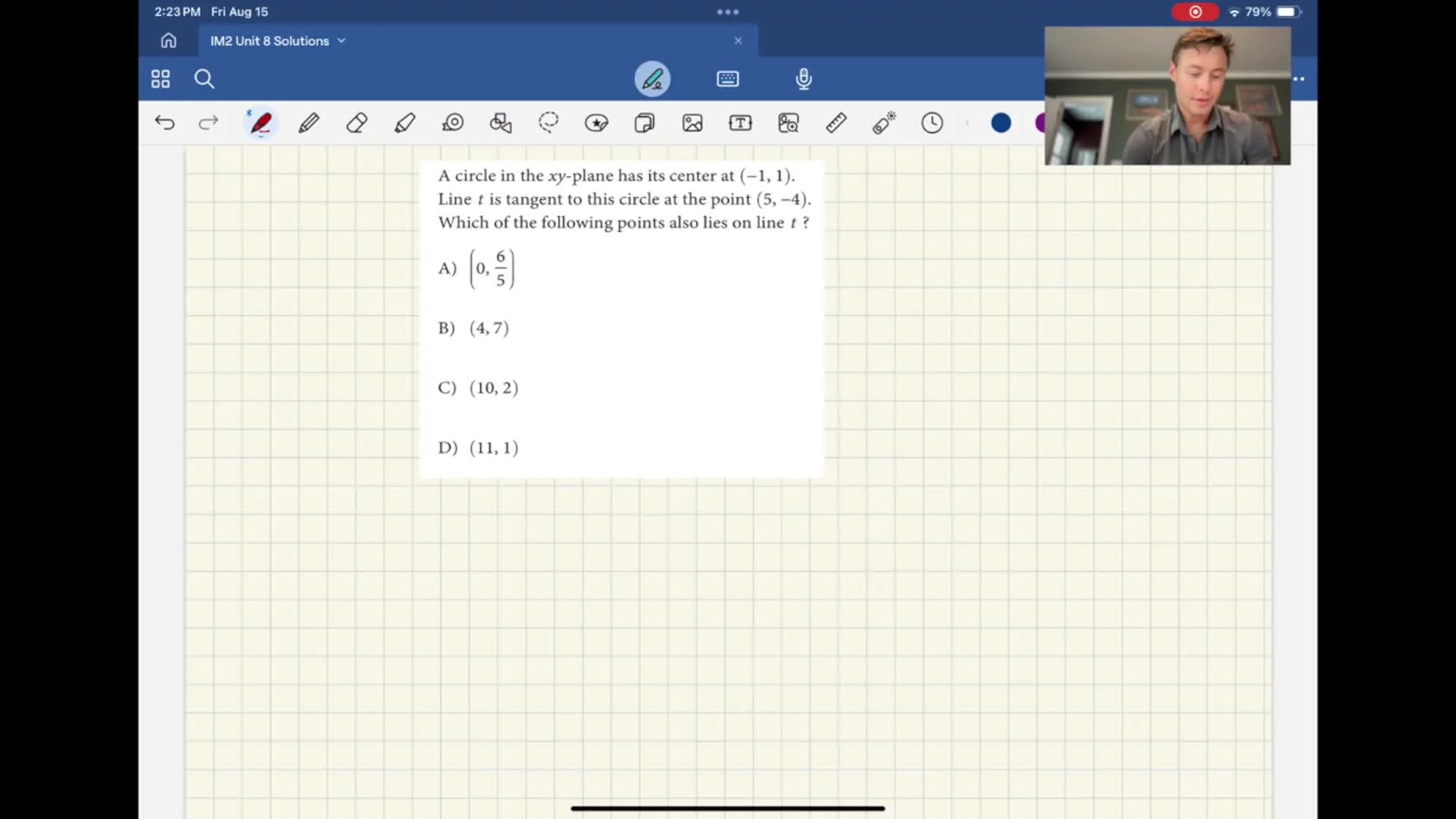Open the image search and zoom tool
Image resolution: width=1456 pixels, height=819 pixels.
(x=789, y=123)
